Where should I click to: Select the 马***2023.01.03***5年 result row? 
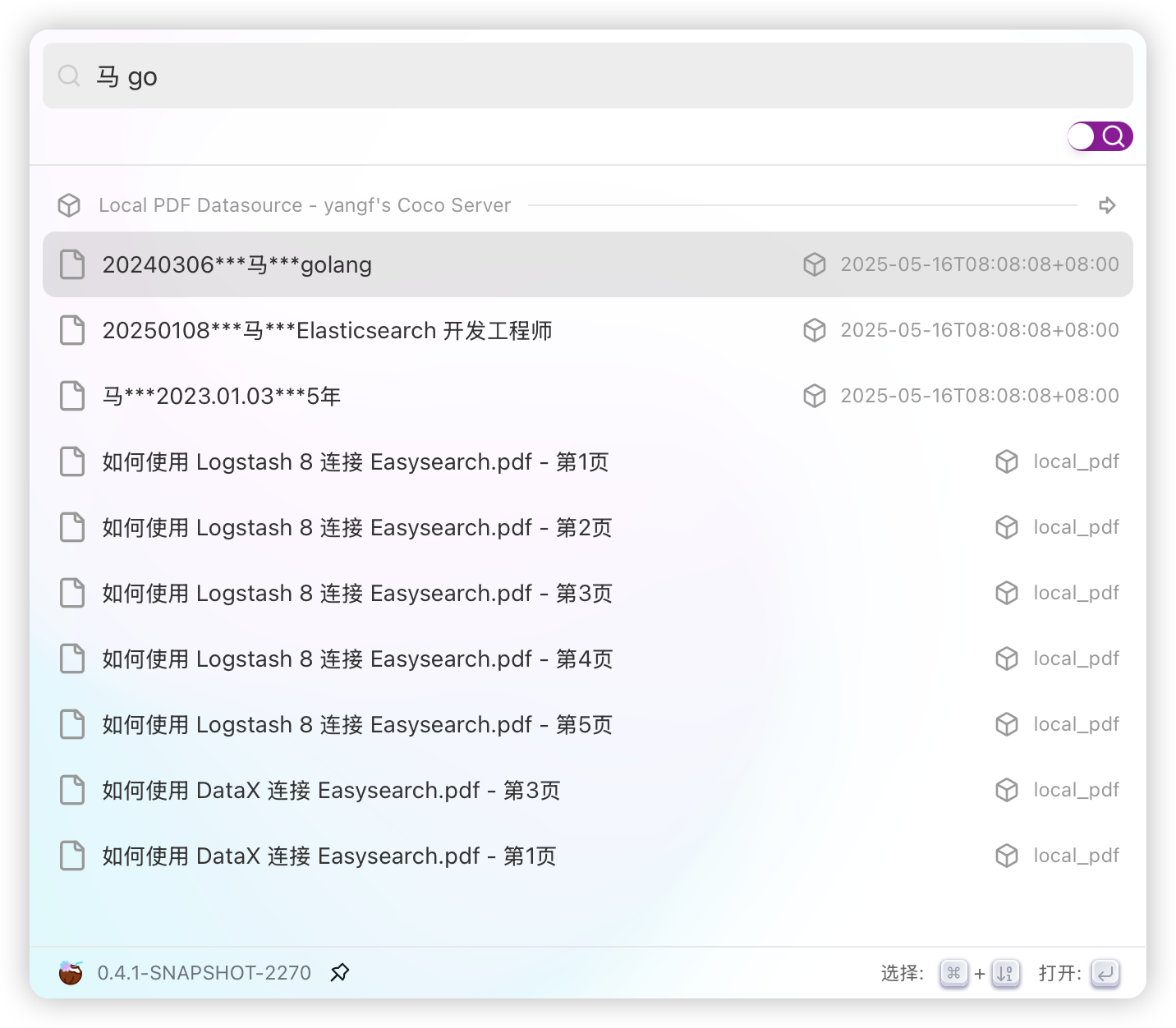[x=222, y=396]
